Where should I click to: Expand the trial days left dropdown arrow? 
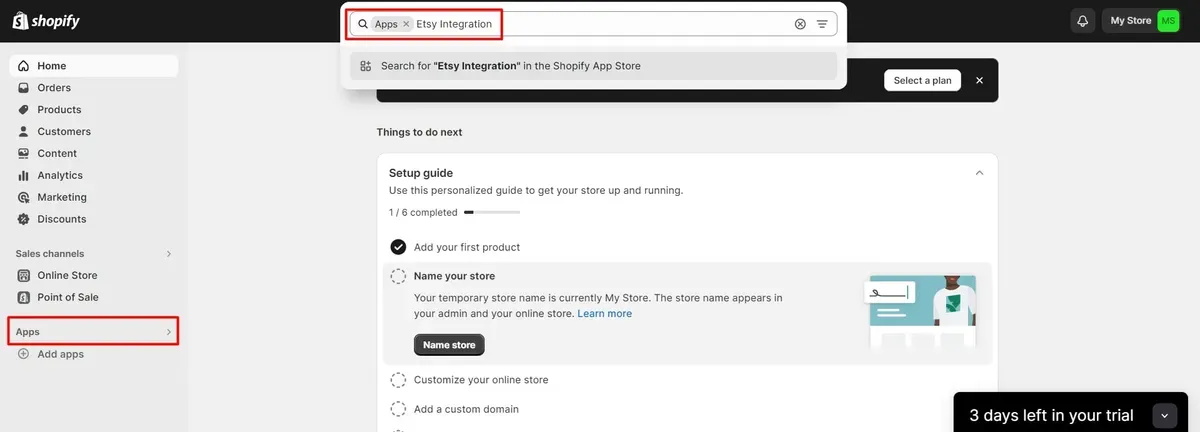[x=1165, y=416]
